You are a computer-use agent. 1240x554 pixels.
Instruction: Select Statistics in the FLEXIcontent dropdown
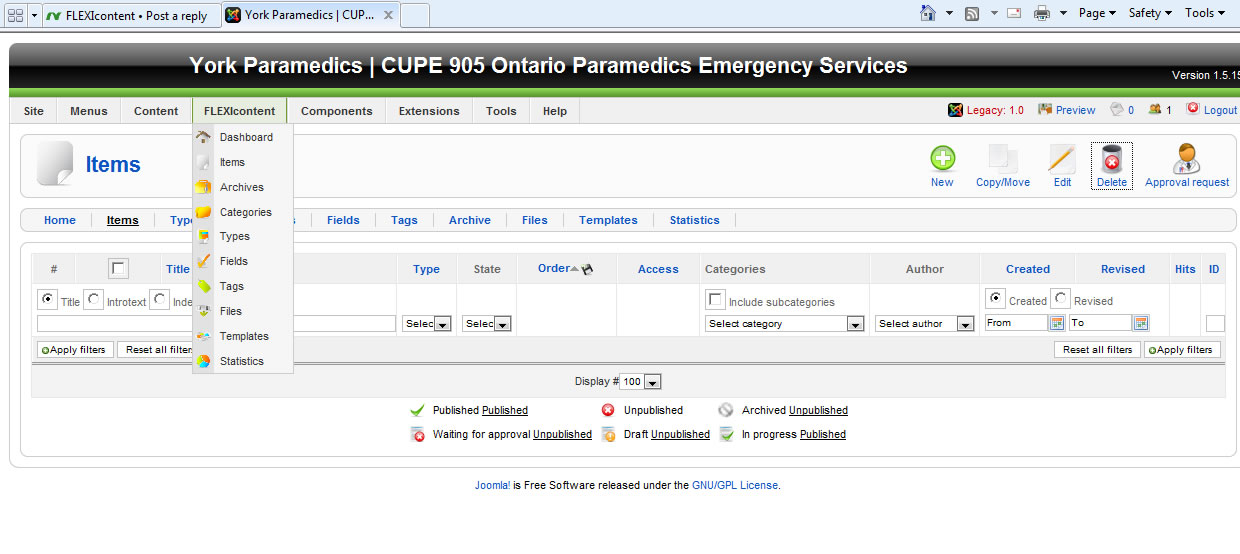coord(243,361)
